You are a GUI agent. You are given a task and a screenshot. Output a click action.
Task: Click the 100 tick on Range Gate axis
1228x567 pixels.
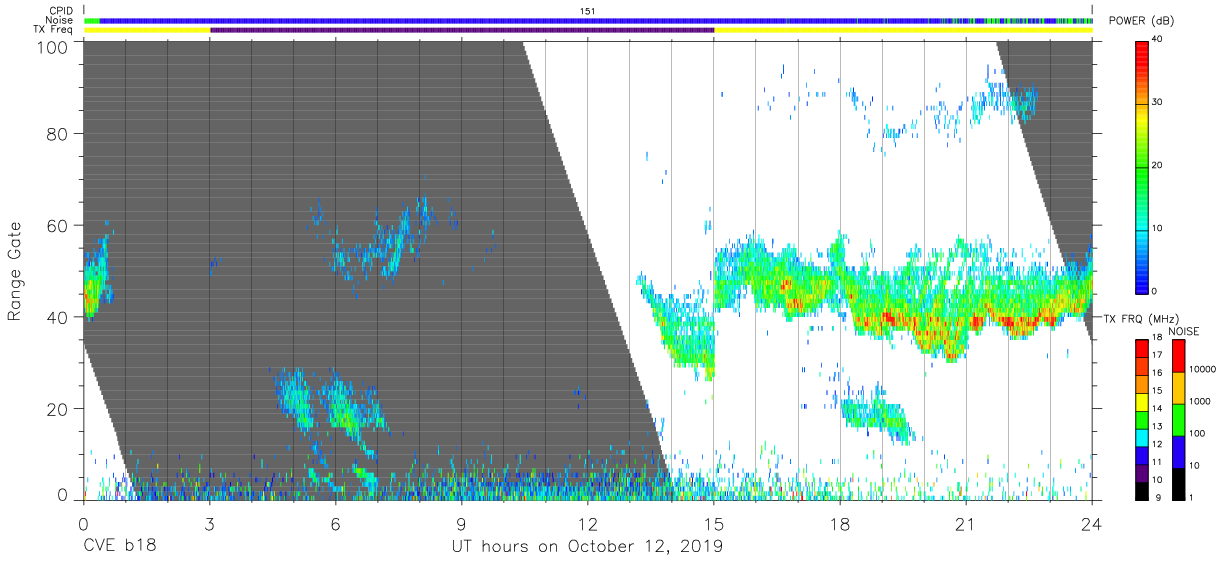click(x=53, y=46)
